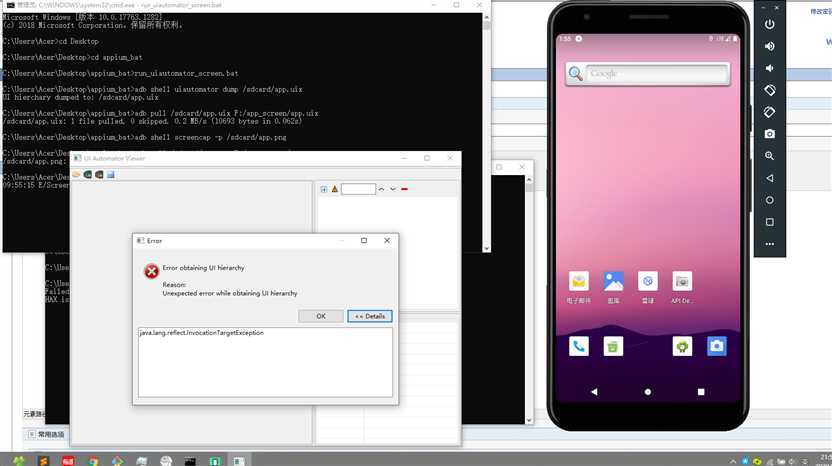
Task: Click the cmd window scrollbar up arrow
Action: (487, 17)
